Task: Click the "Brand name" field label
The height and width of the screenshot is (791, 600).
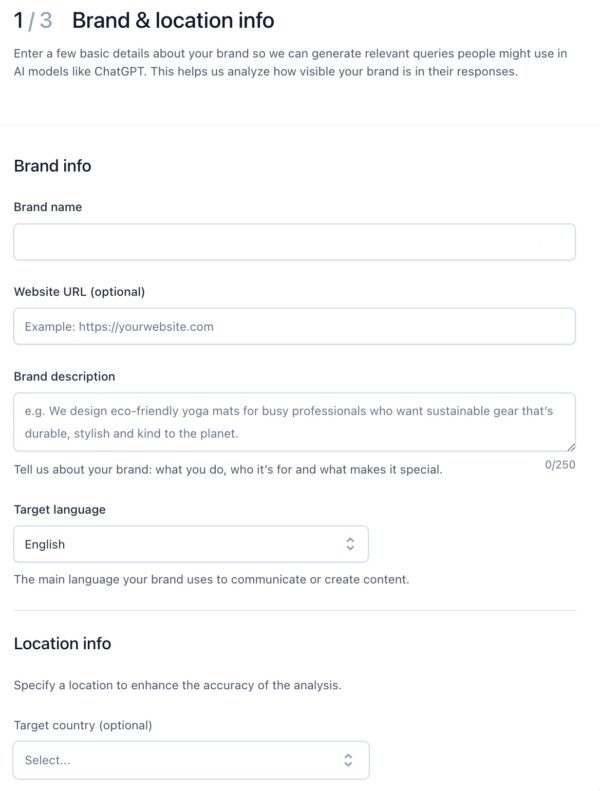Action: point(48,207)
